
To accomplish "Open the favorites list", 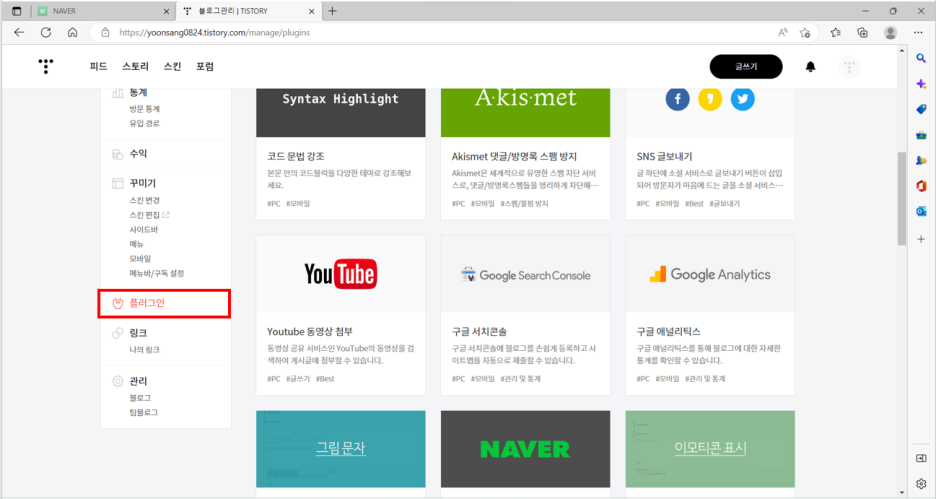I will (836, 32).
